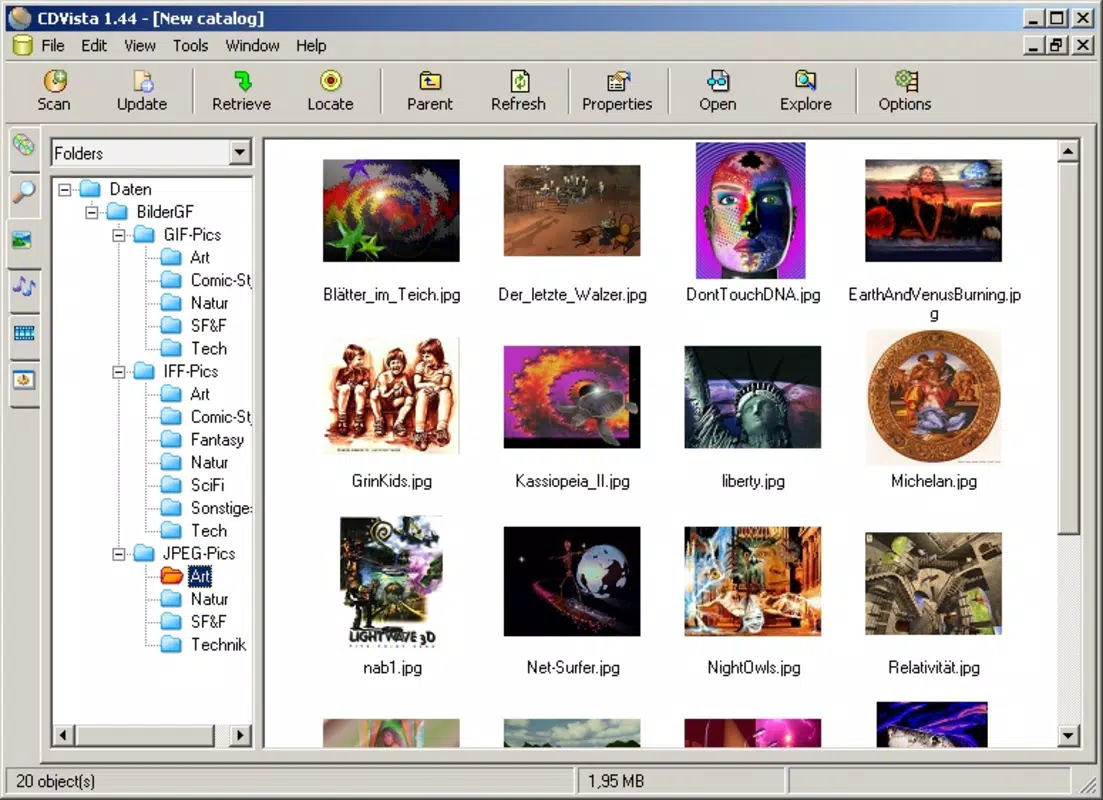Image resolution: width=1103 pixels, height=800 pixels.
Task: Select the Blätter_im_Teich.jpg thumbnail
Action: pyautogui.click(x=391, y=210)
